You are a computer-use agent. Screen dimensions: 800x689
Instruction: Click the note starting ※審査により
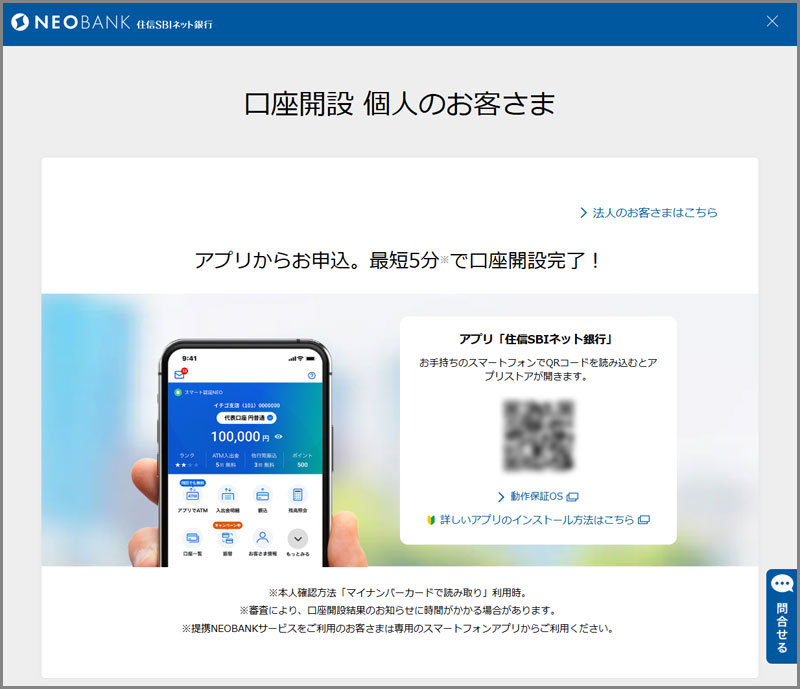tap(399, 610)
